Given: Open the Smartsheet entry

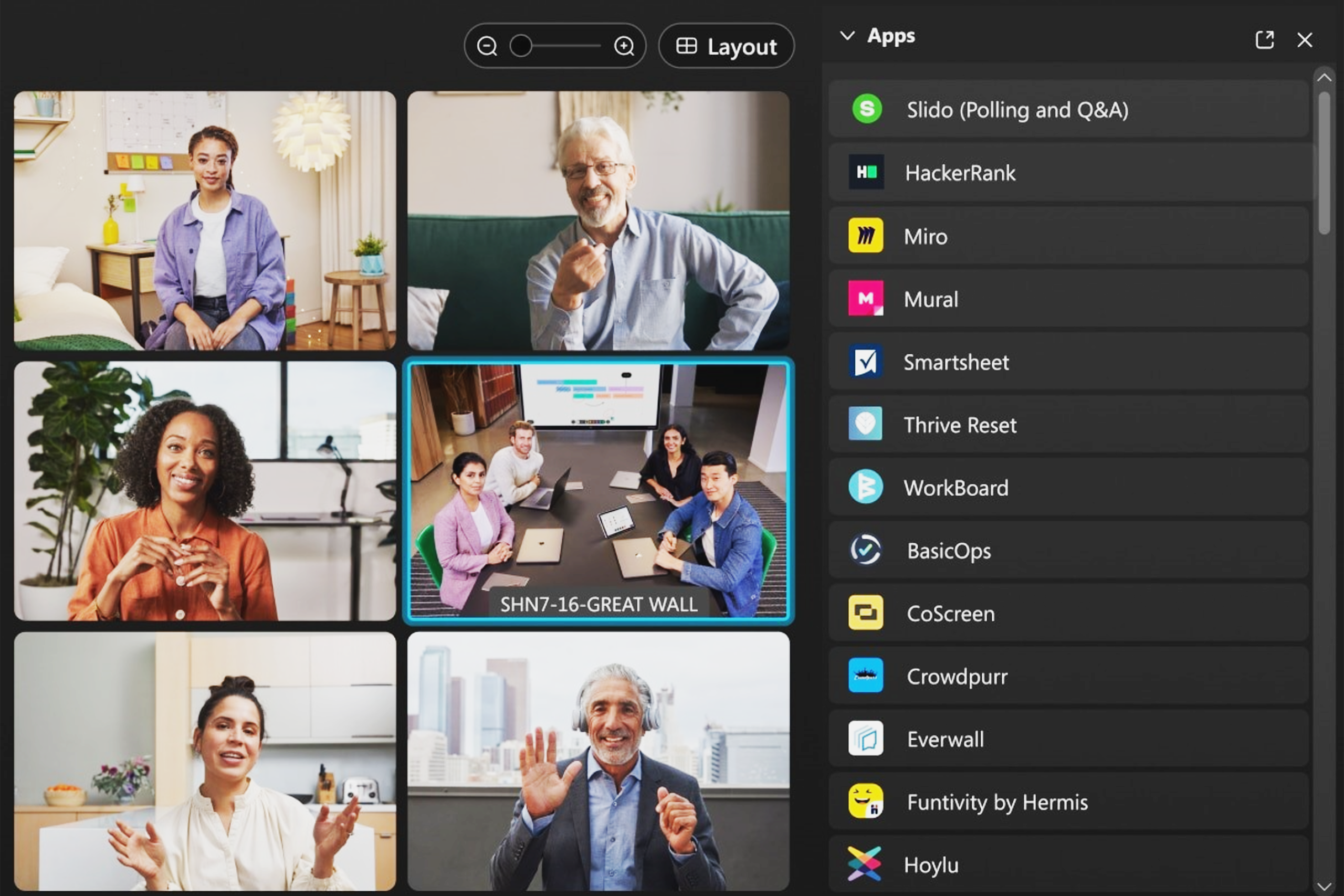Looking at the screenshot, I should point(1068,361).
